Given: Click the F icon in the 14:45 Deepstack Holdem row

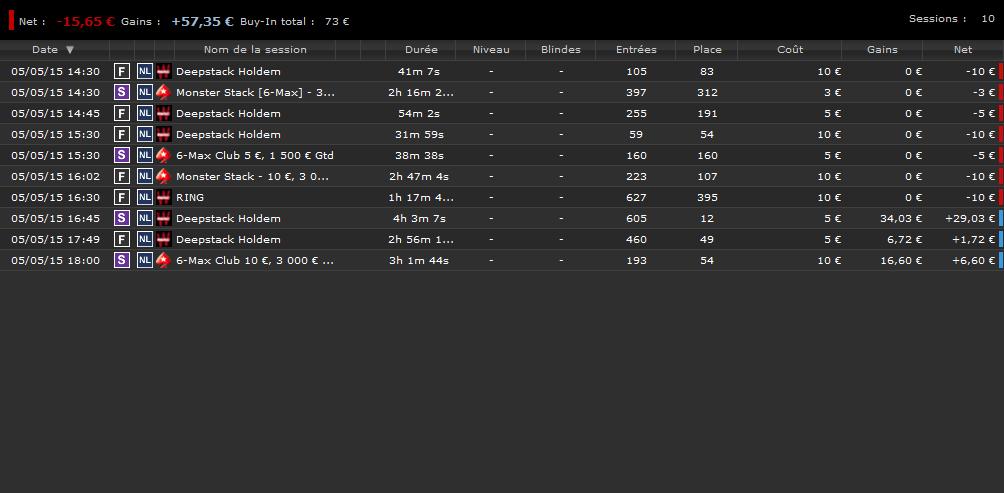Looking at the screenshot, I should (122, 113).
